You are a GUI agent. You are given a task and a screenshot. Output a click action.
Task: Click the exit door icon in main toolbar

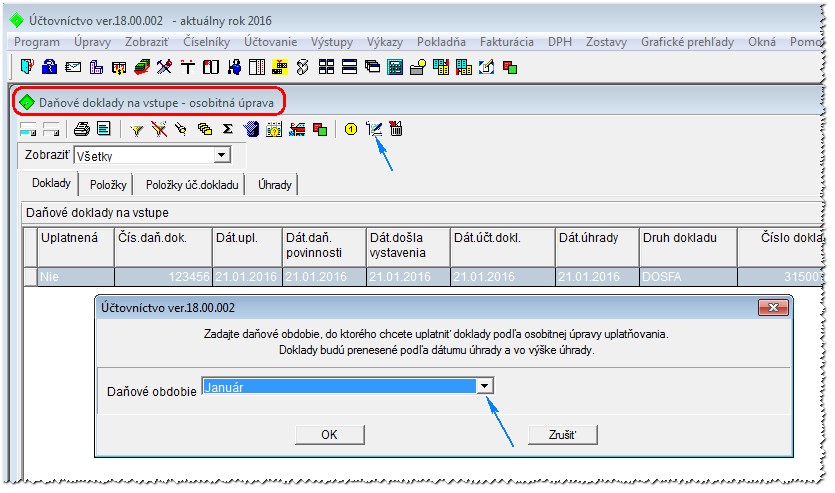tap(27, 67)
